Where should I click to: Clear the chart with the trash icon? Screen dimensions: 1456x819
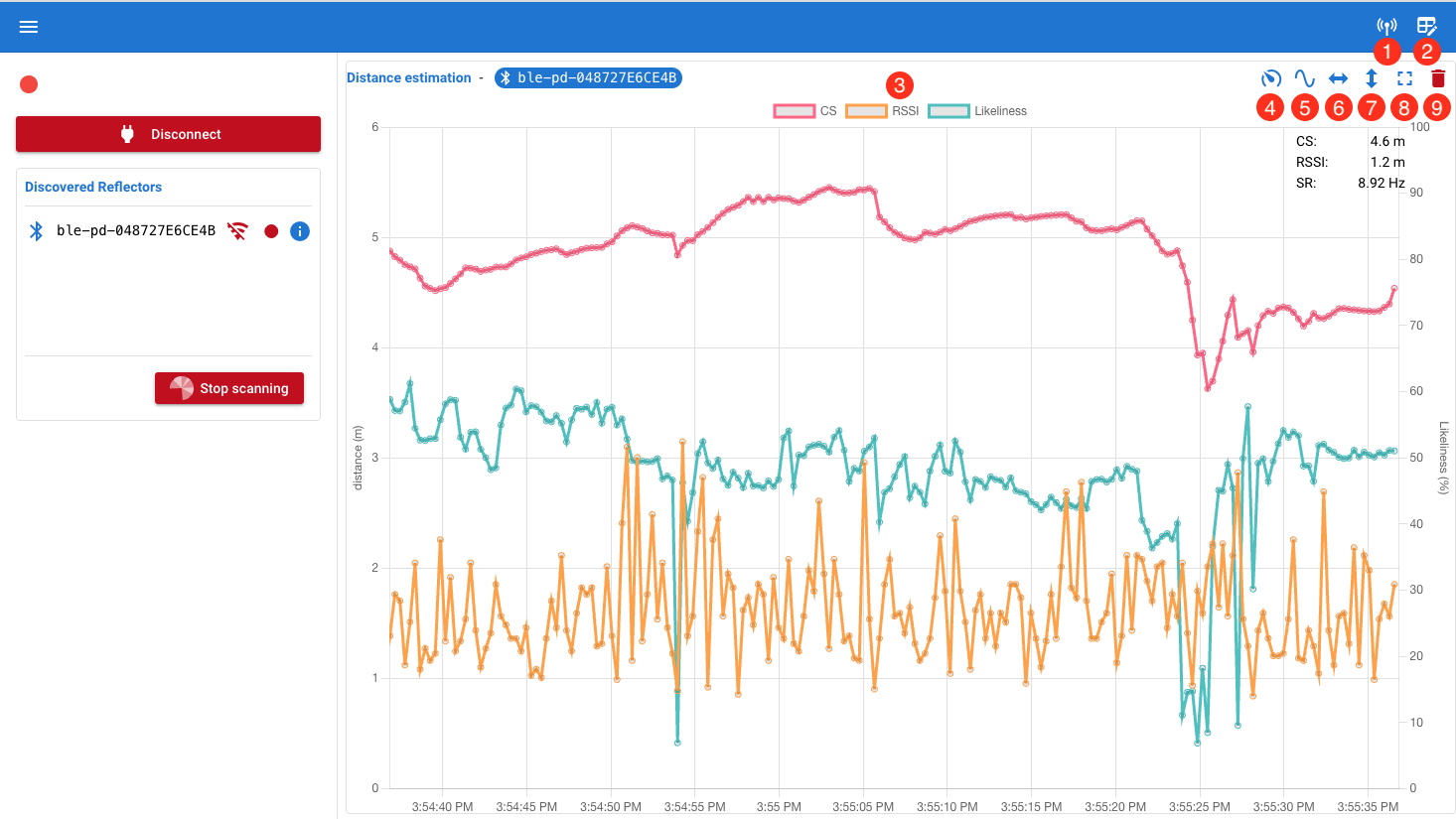coord(1437,77)
